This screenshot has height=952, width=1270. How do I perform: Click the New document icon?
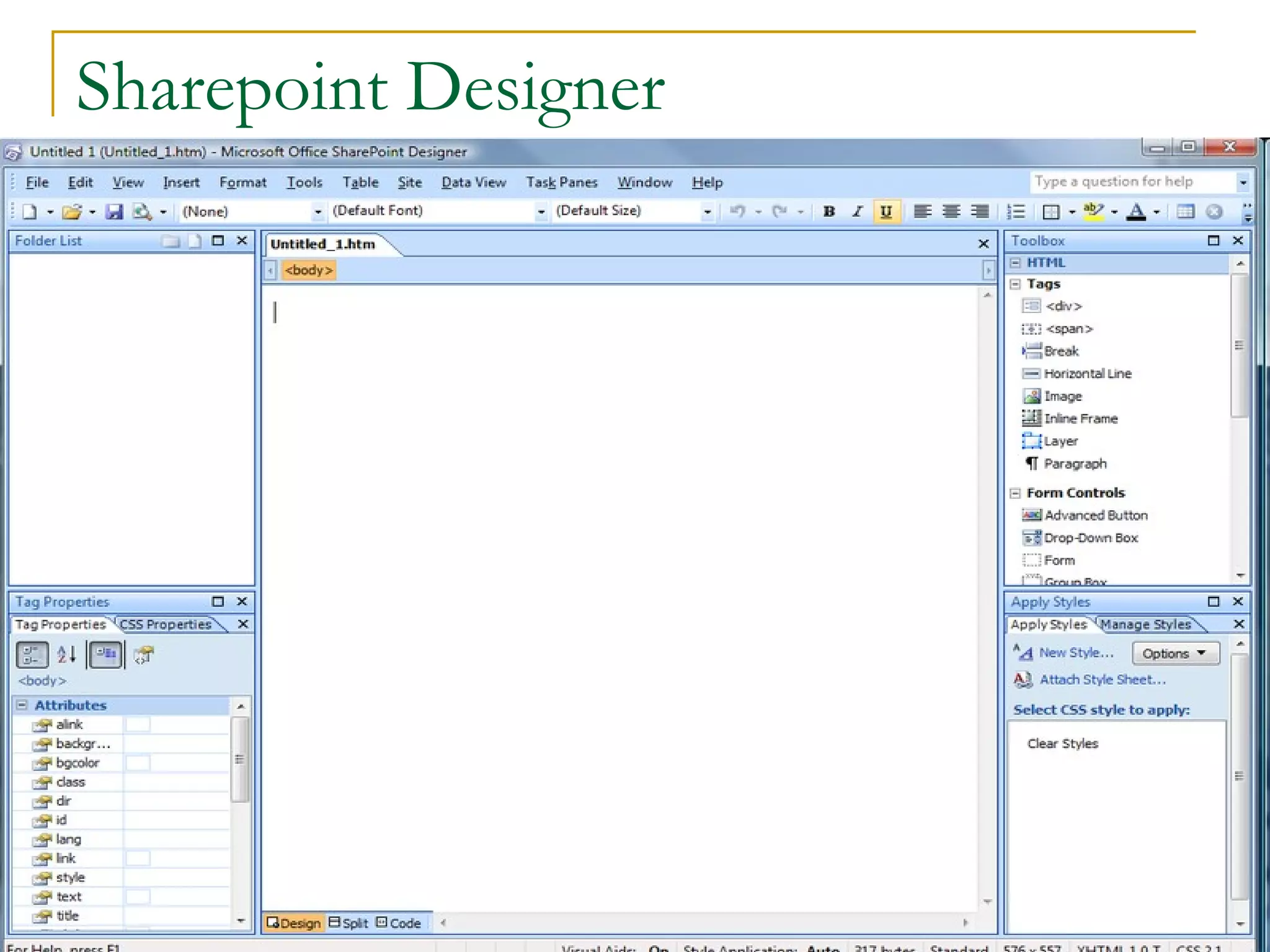(30, 211)
